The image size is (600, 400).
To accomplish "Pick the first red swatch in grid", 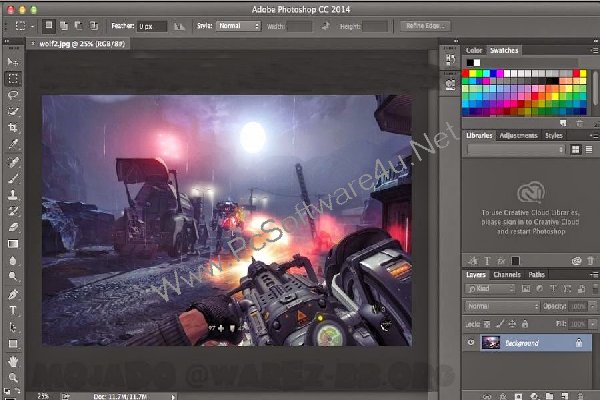I will pos(466,73).
